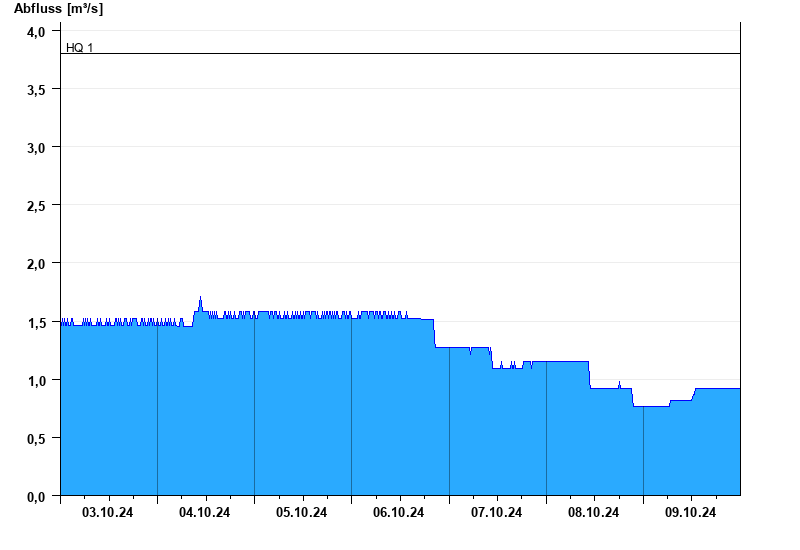This screenshot has height=550, width=800.
Task: Click the highest discharge peak near 04.10.24
Action: pyautogui.click(x=200, y=298)
